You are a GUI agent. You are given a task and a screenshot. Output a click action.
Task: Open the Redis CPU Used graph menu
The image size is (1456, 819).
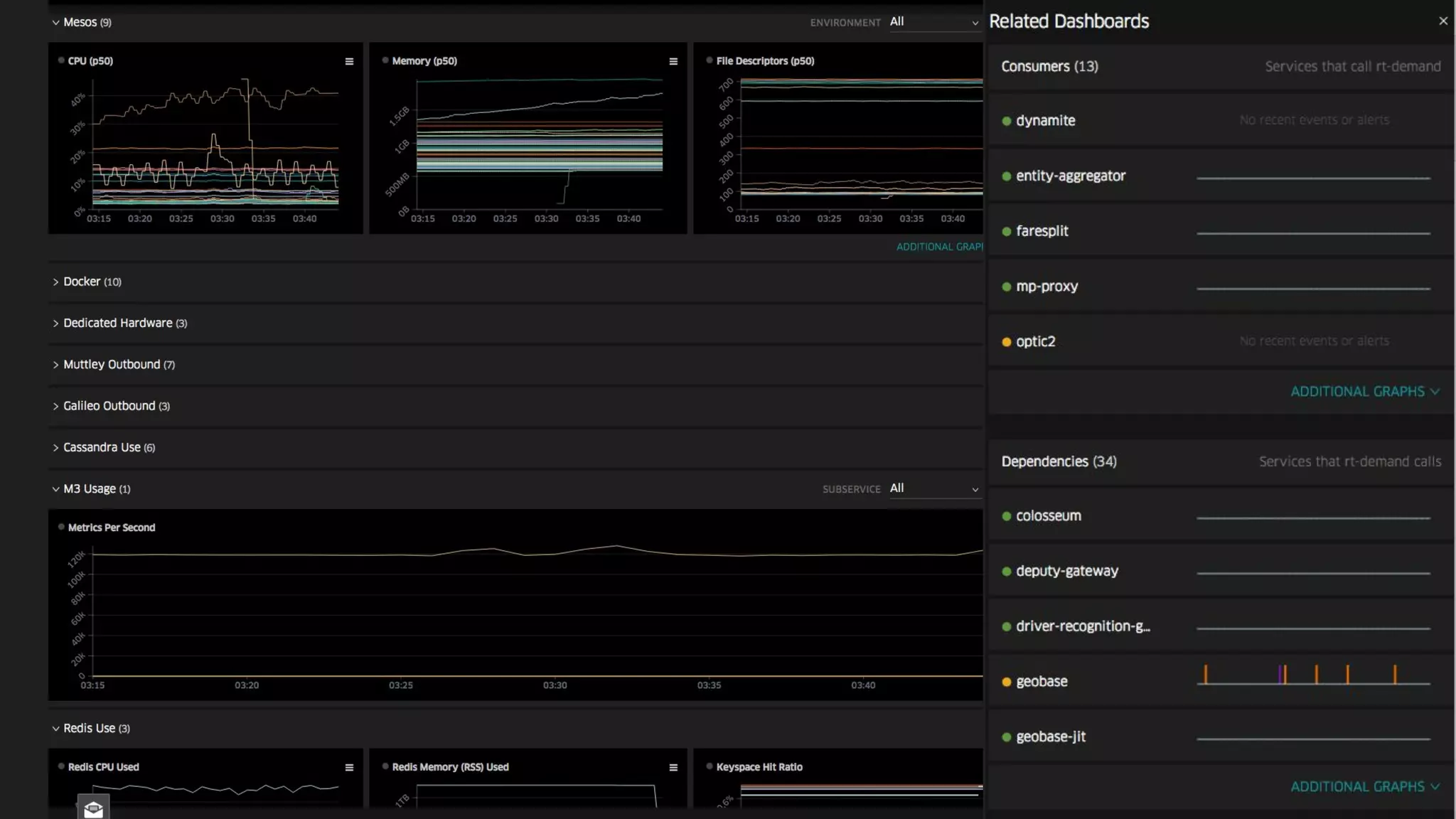click(x=349, y=768)
